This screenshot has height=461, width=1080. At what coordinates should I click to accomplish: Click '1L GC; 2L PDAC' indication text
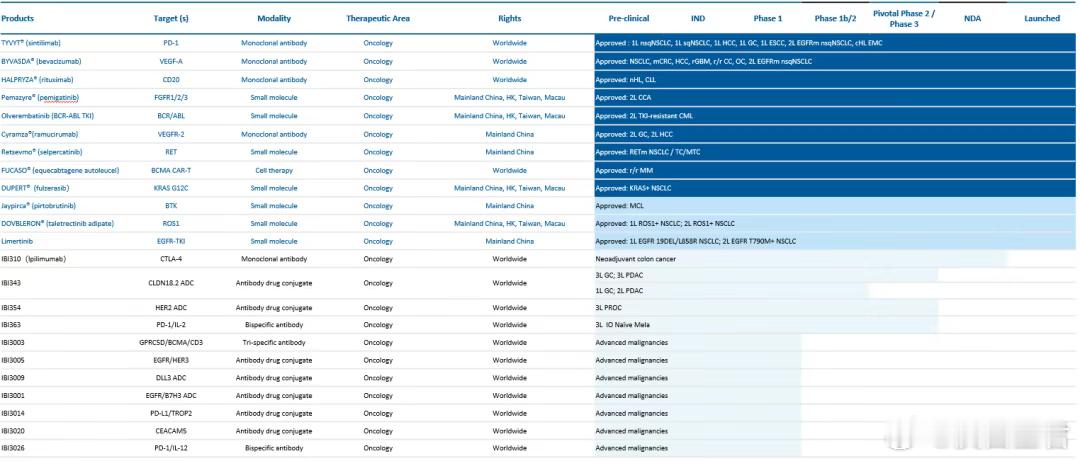point(619,290)
